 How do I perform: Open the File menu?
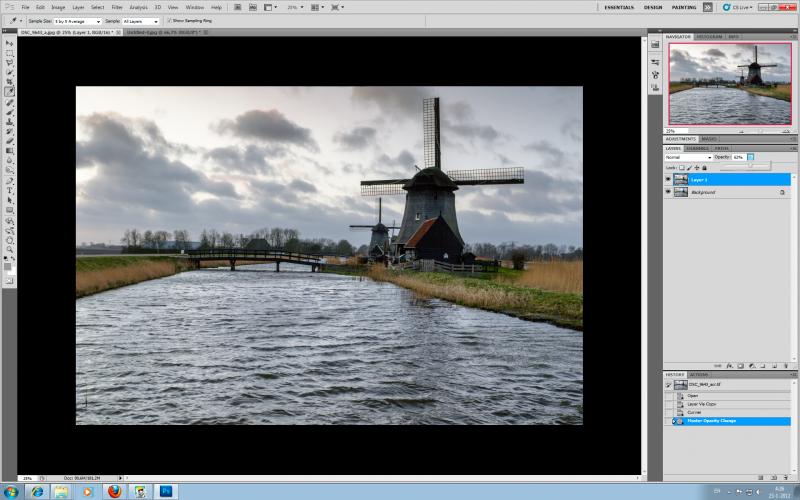tap(25, 8)
